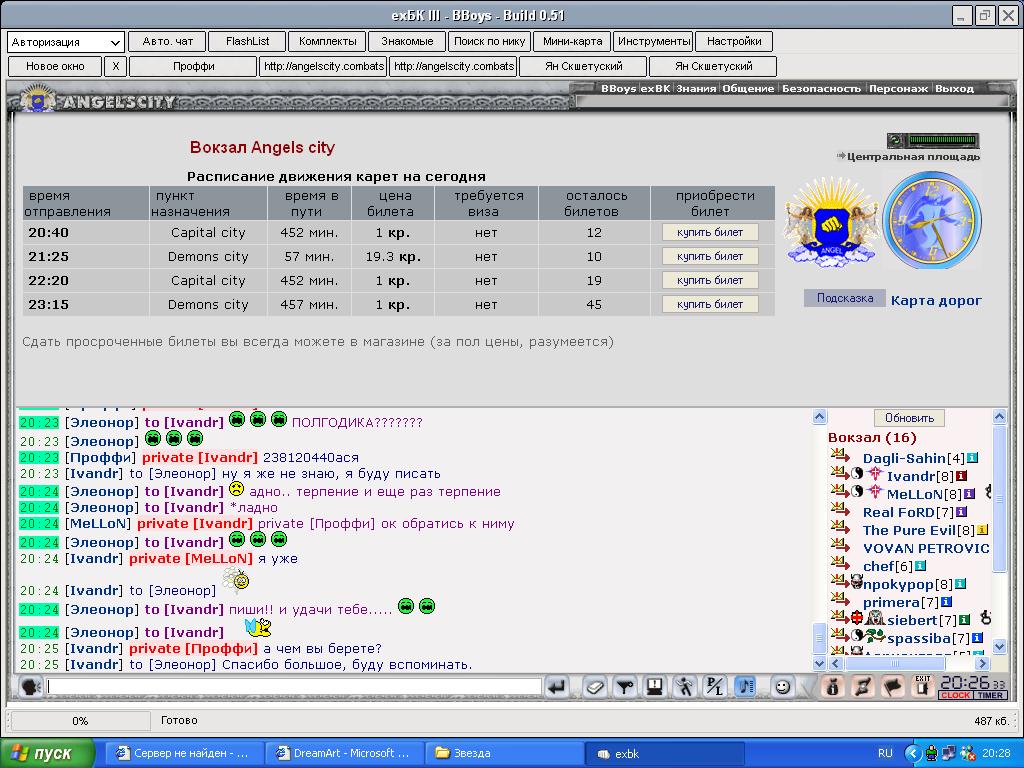
Task: Focus the chat message input field
Action: click(294, 686)
